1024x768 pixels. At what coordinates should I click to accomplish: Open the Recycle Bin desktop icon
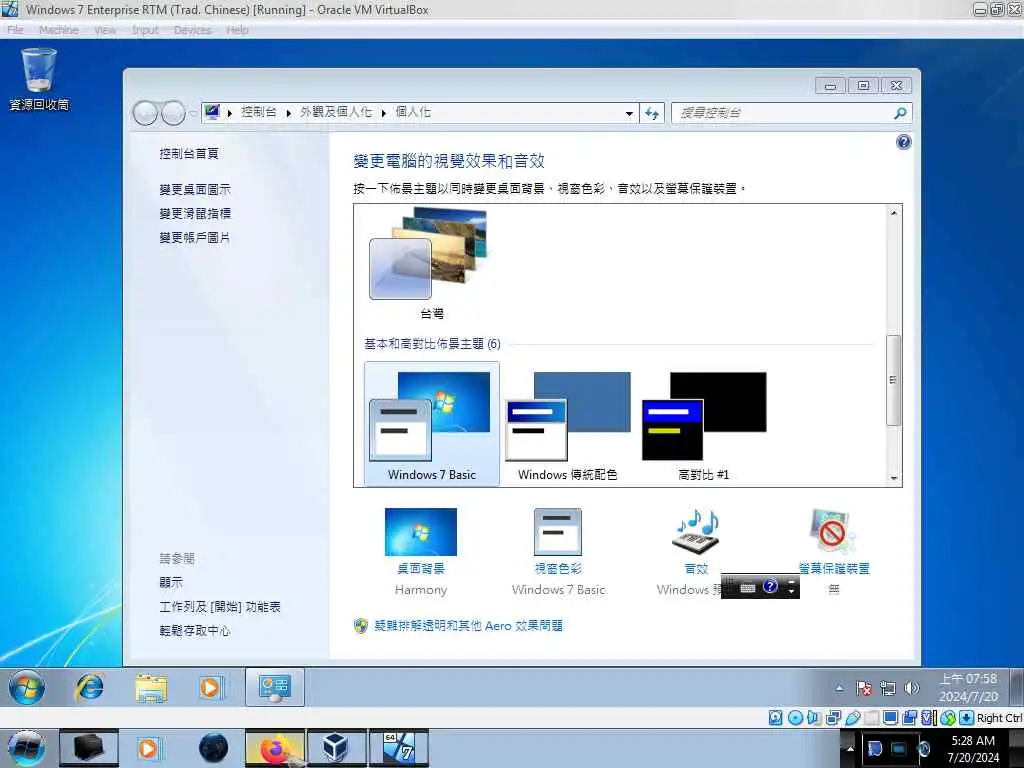point(39,79)
